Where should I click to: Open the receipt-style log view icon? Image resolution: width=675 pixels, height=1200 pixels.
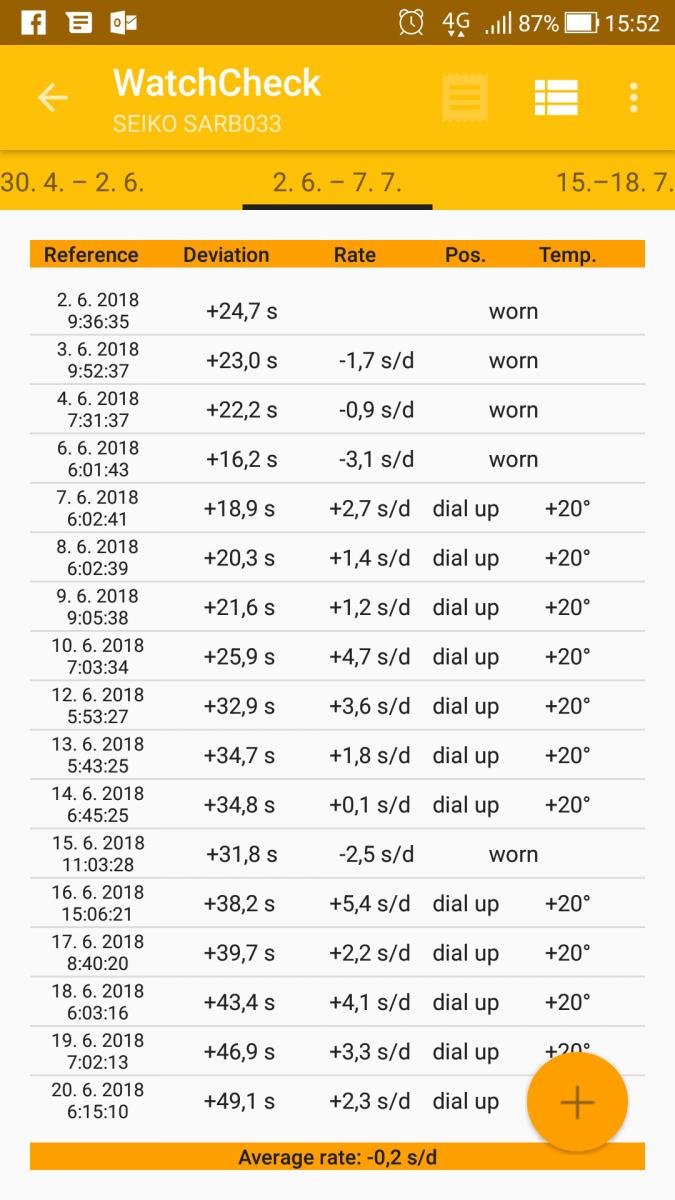tap(465, 98)
